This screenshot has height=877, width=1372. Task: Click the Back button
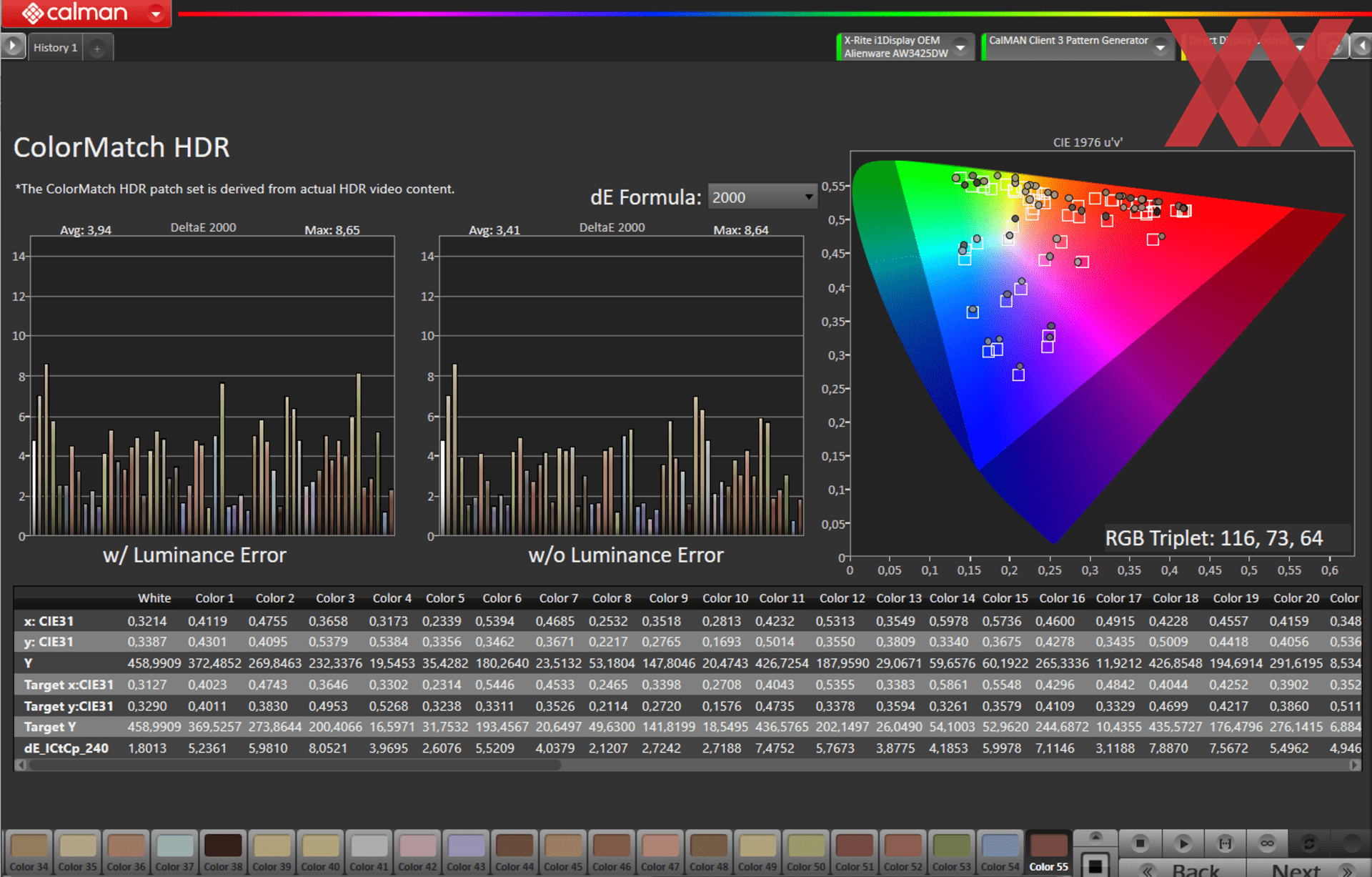coord(1183,869)
